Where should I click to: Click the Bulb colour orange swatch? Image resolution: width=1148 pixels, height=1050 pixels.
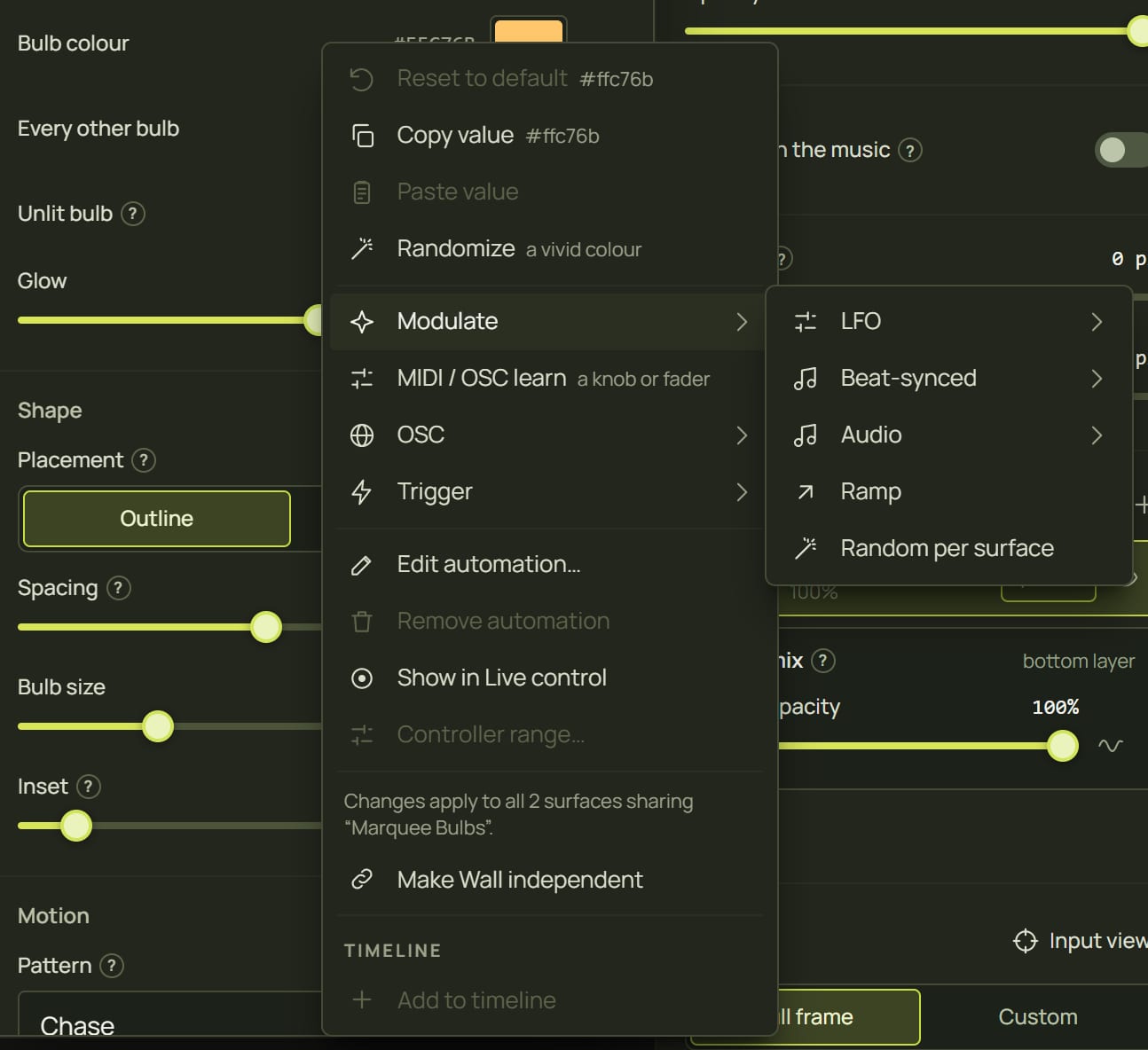(x=529, y=31)
